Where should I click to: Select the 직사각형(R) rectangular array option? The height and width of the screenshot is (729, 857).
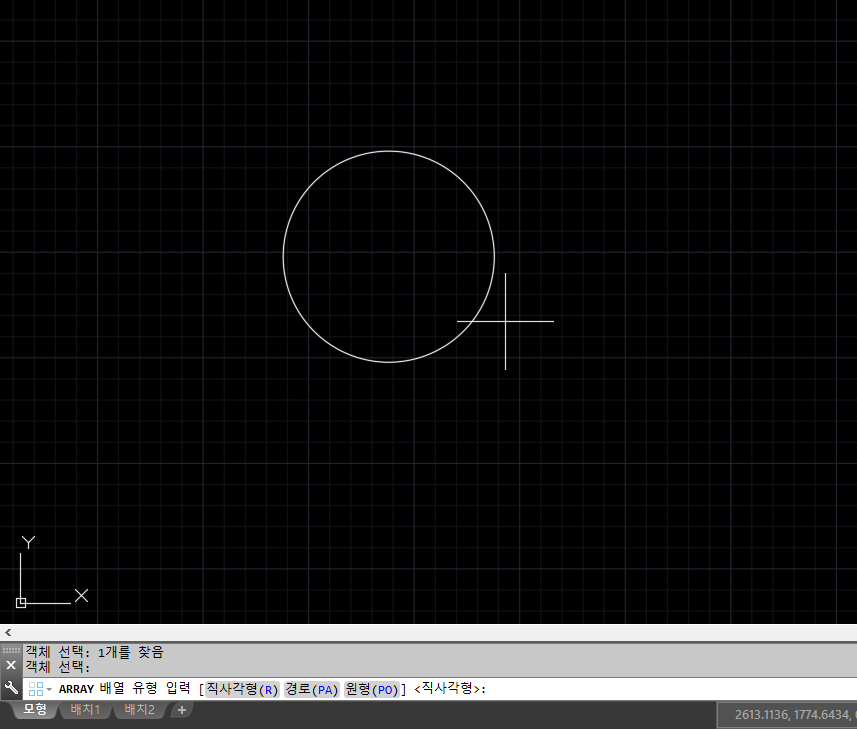[x=242, y=689]
